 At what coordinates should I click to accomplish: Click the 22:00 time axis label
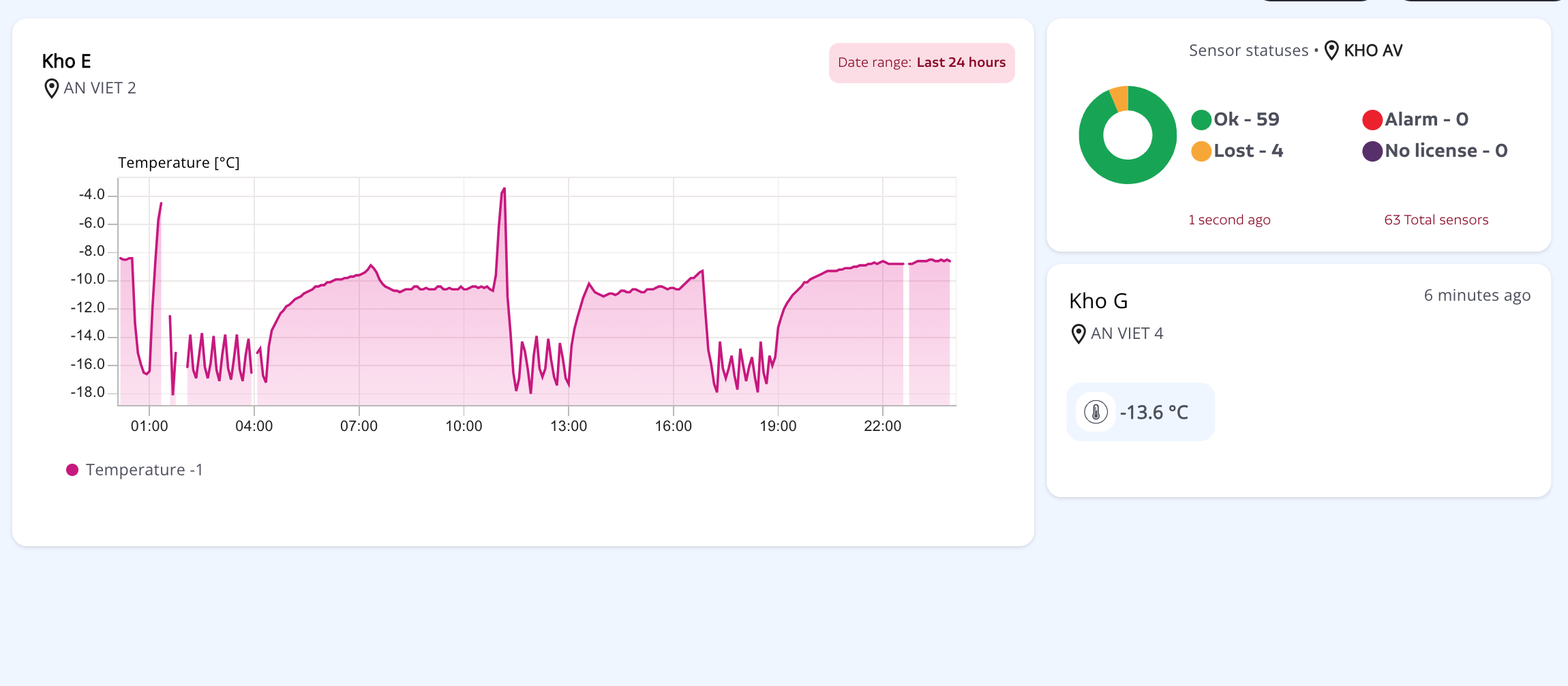tap(882, 426)
